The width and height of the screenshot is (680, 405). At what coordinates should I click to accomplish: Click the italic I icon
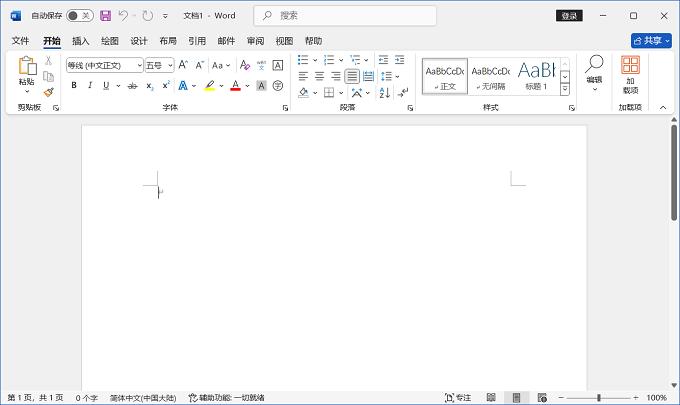click(x=90, y=85)
